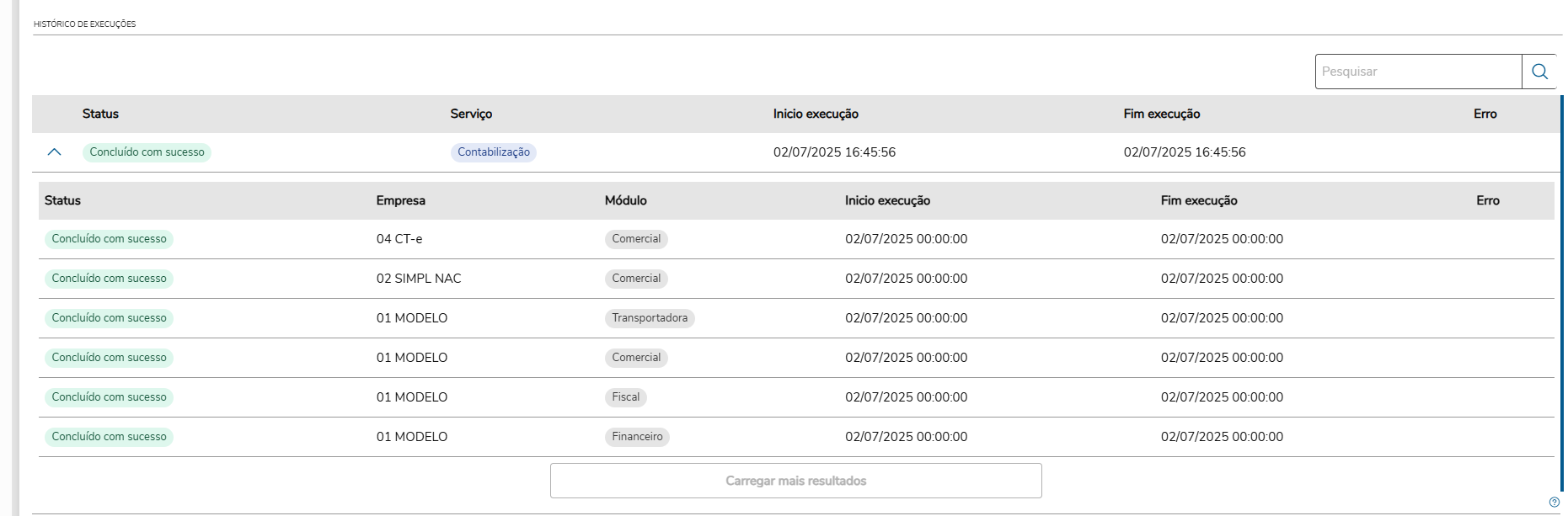Select the Transportadora module badge
The height and width of the screenshot is (516, 1568).
coord(650,318)
